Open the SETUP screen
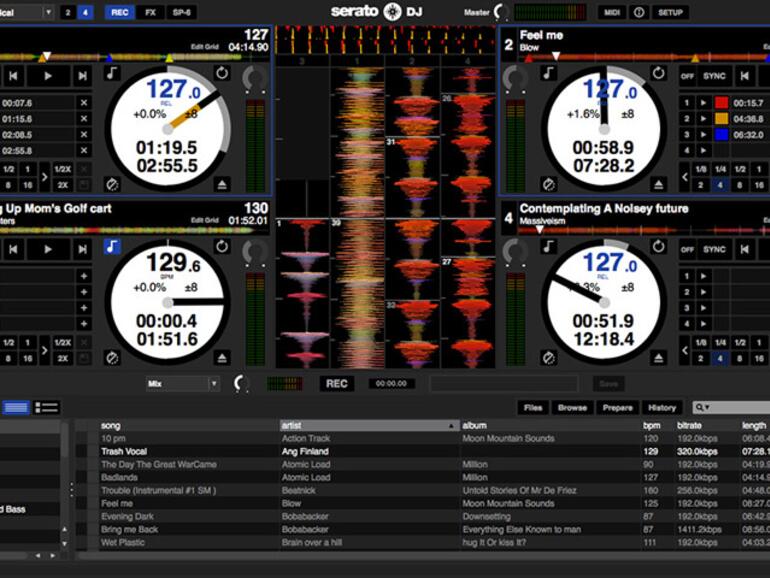Viewport: 770px width, 578px height. point(669,13)
